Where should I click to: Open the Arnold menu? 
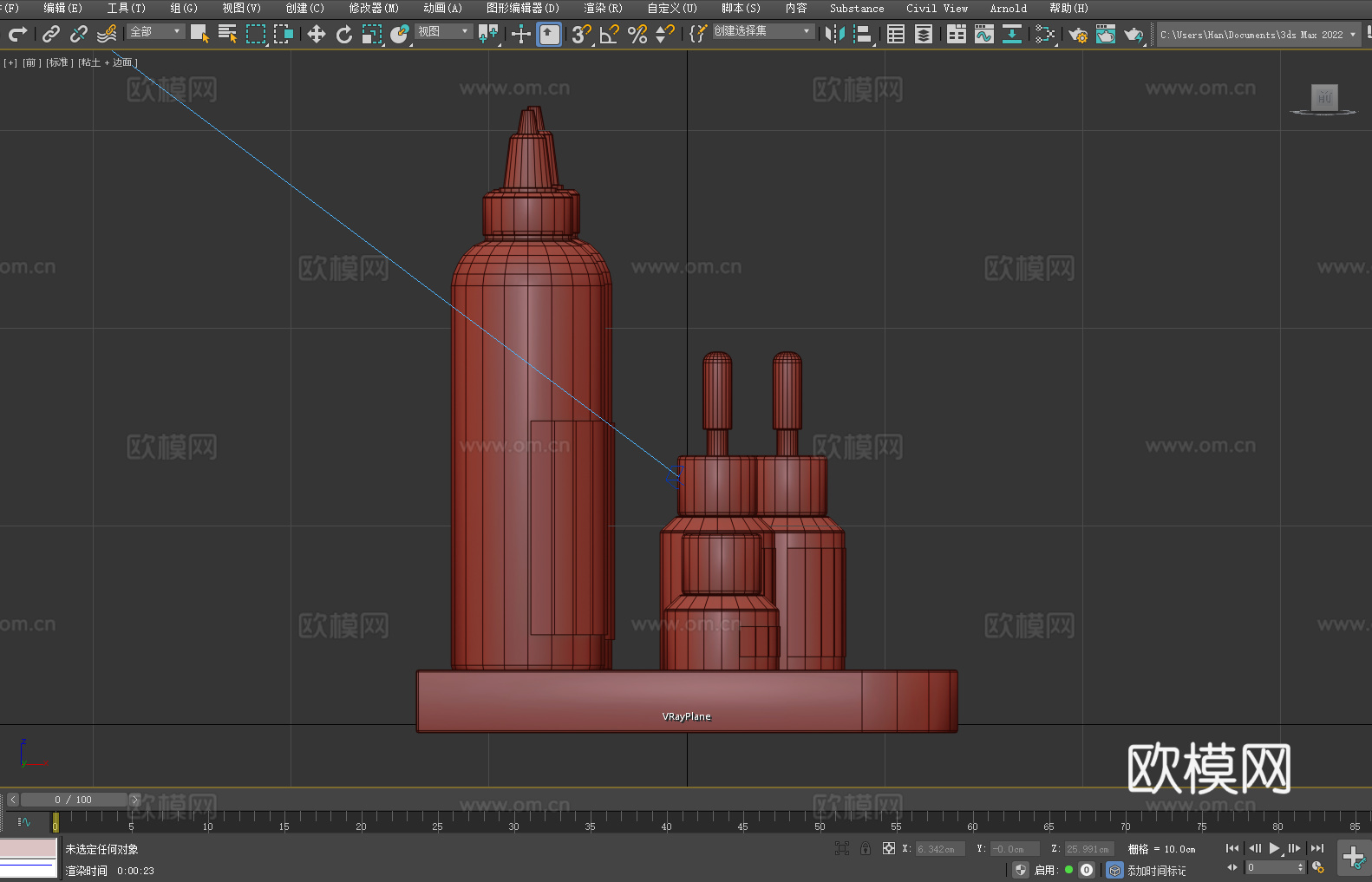tap(1009, 8)
